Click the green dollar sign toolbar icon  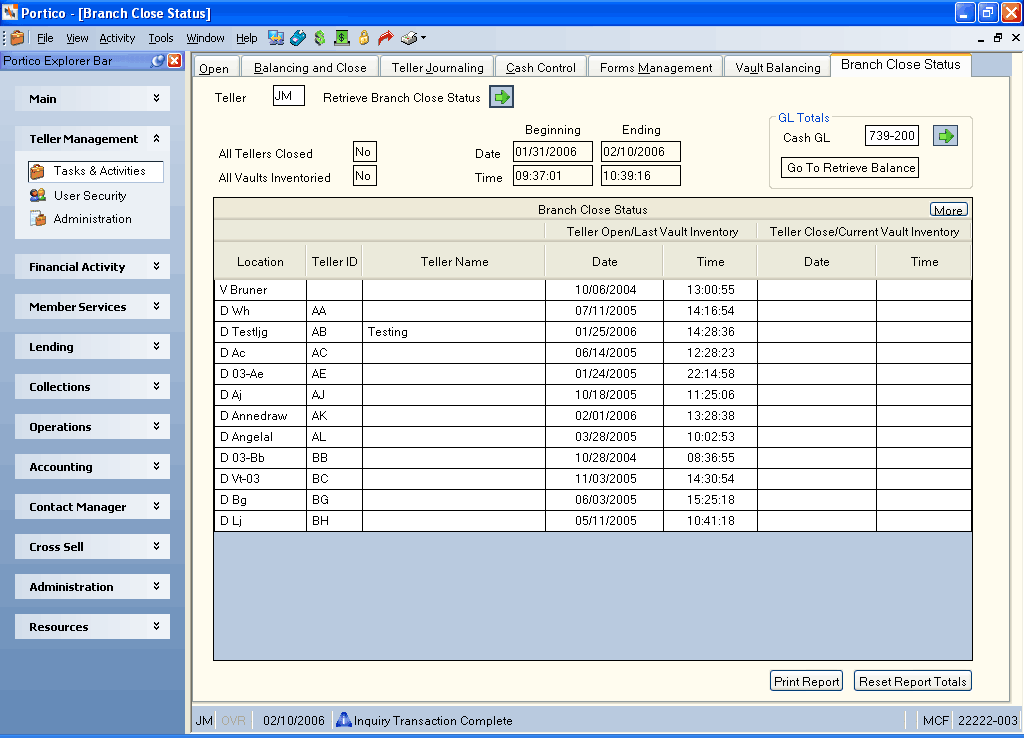click(319, 38)
